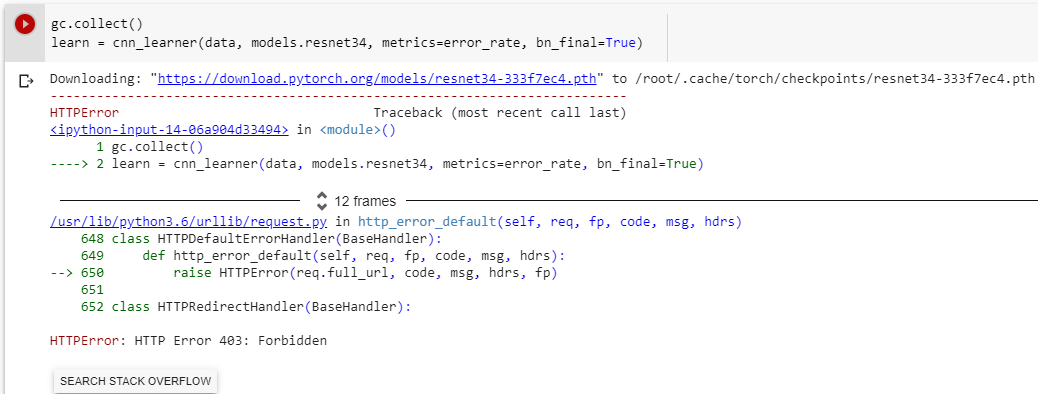The image size is (1038, 394).
Task: Open the resnet34-333f7ec4.pth download link
Action: [x=377, y=79]
